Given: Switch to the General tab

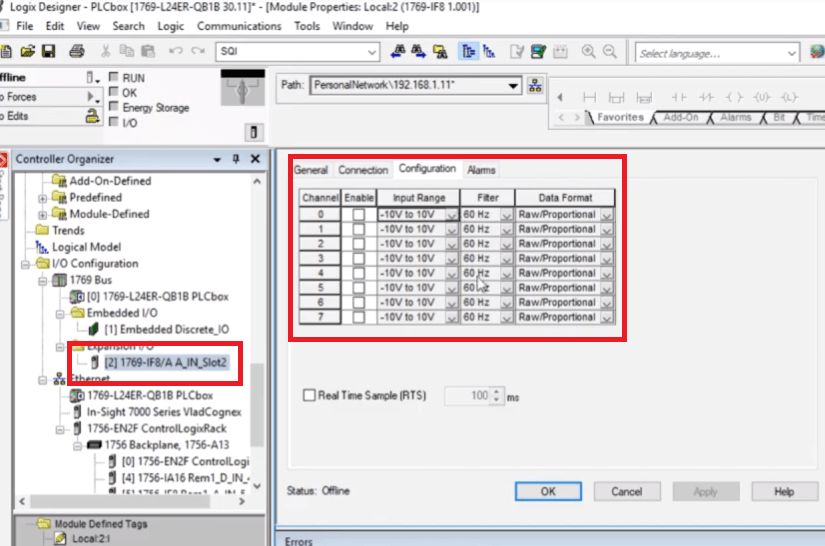Looking at the screenshot, I should pos(310,170).
